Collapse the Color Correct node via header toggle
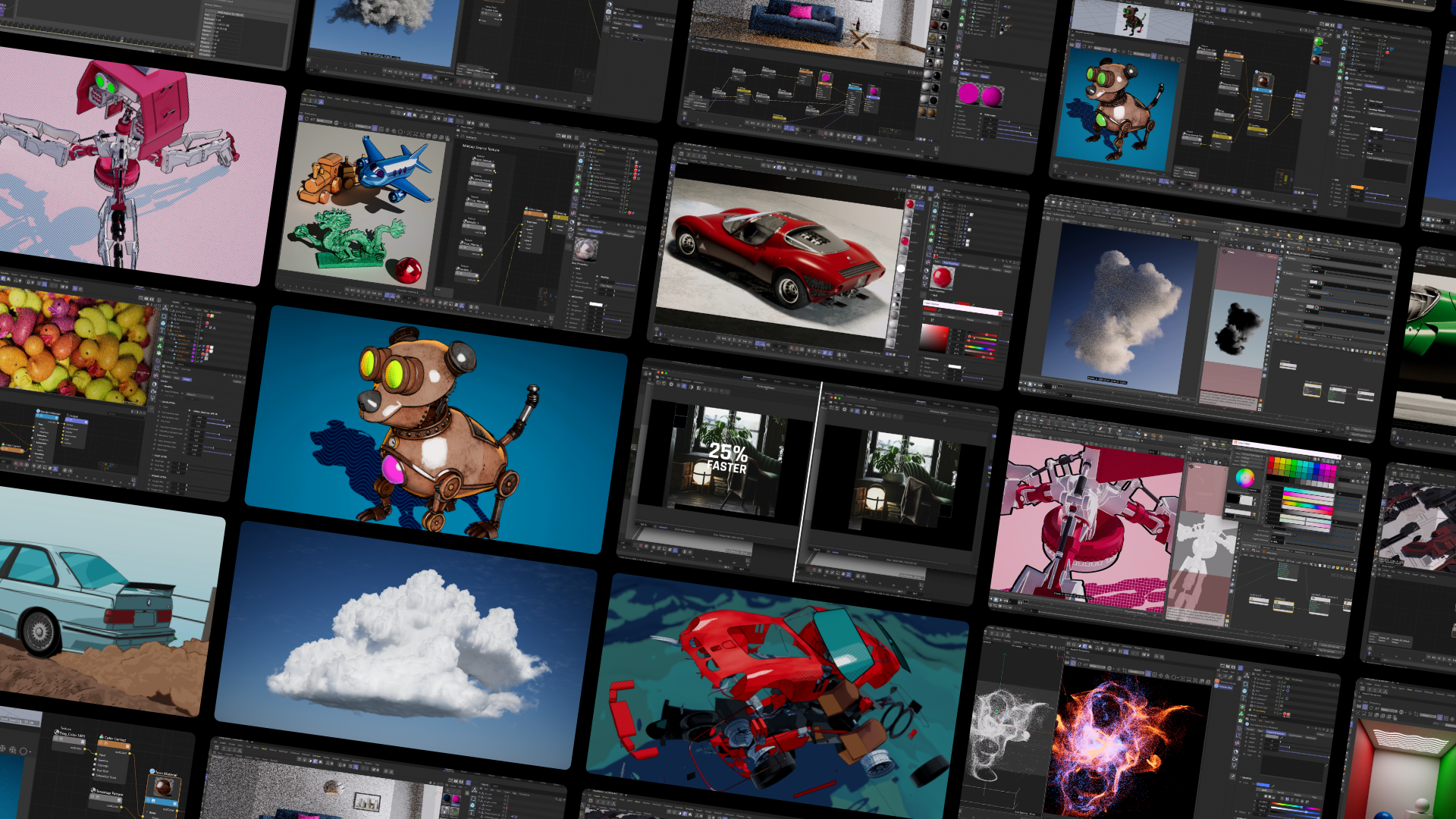Screen dimensions: 1456x819 [x=127, y=746]
